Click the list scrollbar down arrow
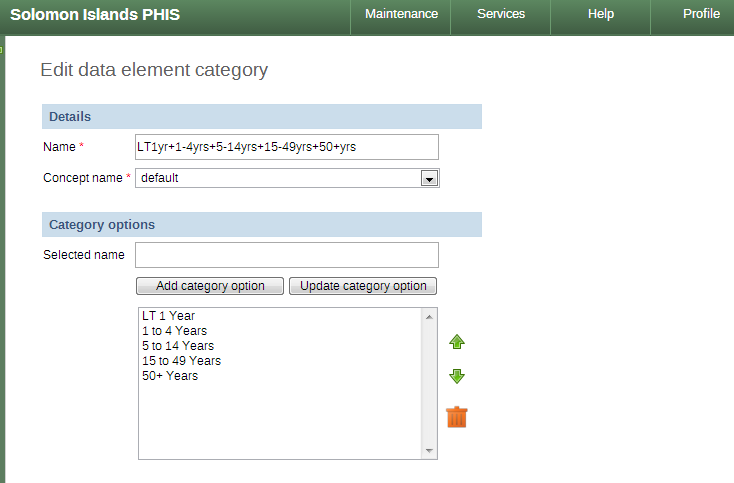Viewport: 734px width, 483px height. click(x=430, y=452)
